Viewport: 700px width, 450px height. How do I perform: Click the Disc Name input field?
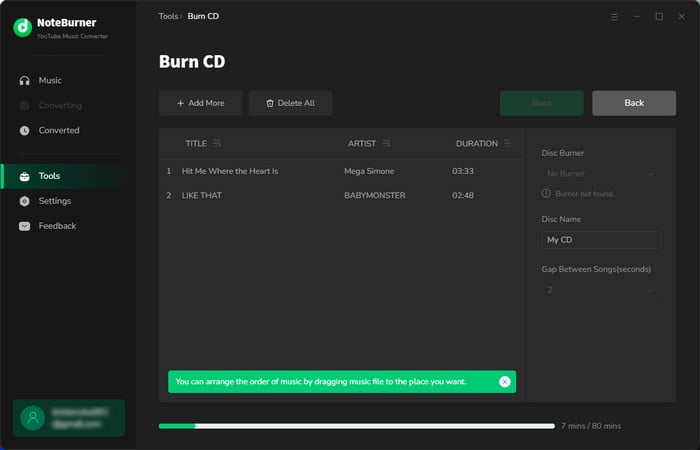(600, 240)
